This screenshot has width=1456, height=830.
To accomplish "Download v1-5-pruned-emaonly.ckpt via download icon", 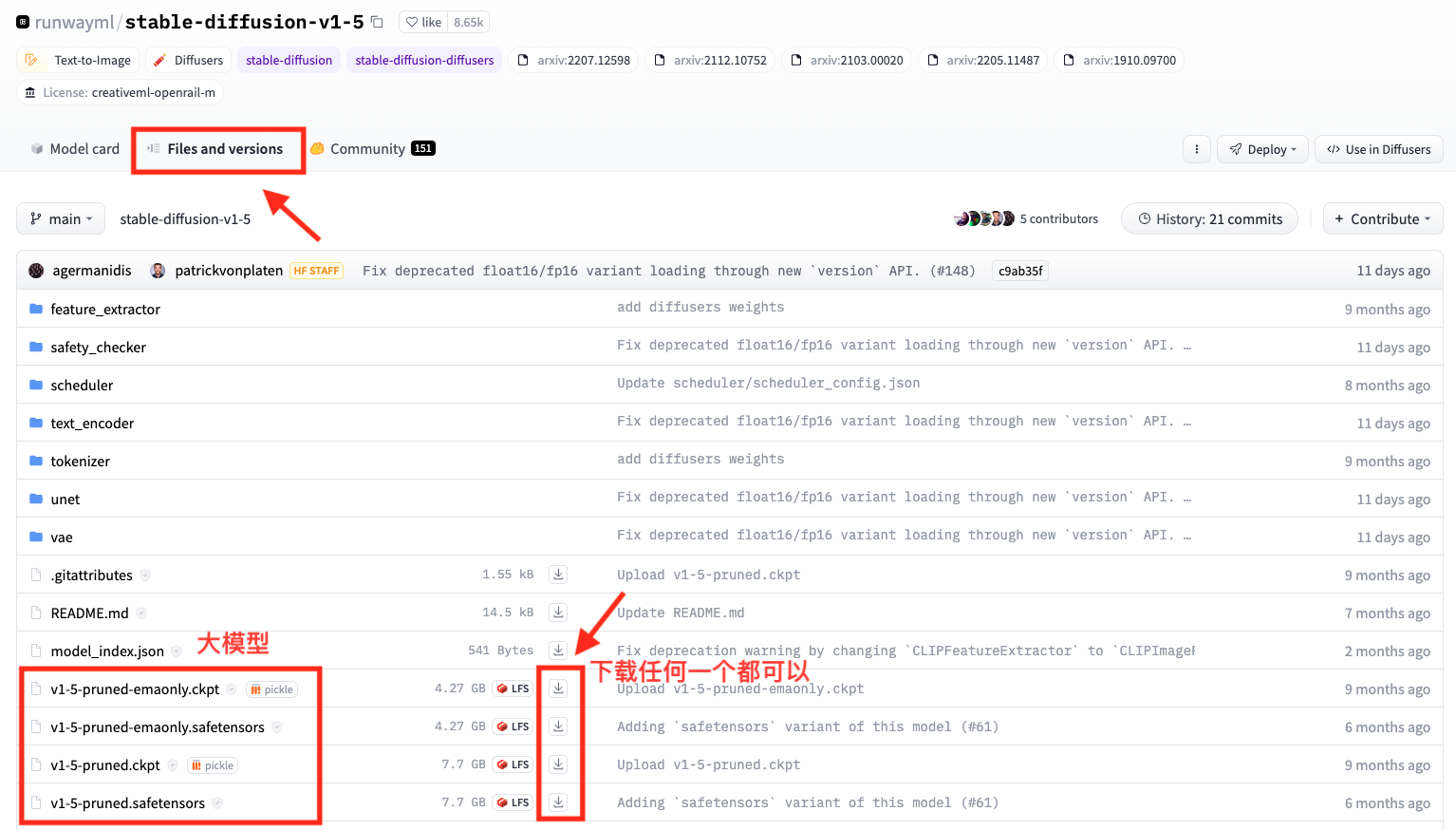I will click(x=559, y=689).
